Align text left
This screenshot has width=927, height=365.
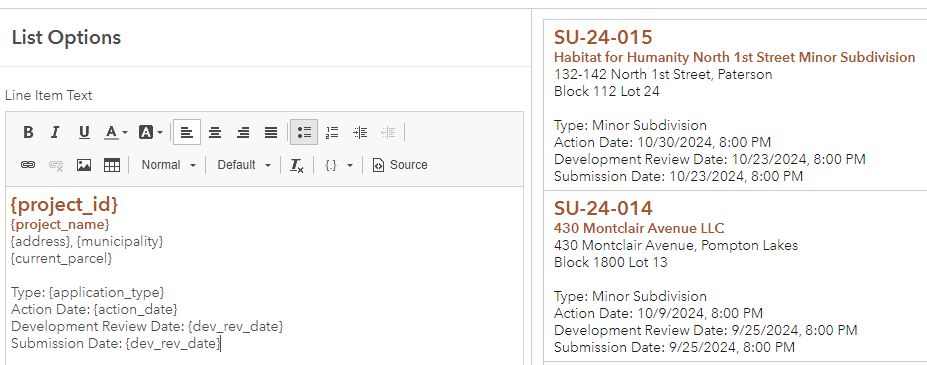click(x=187, y=132)
